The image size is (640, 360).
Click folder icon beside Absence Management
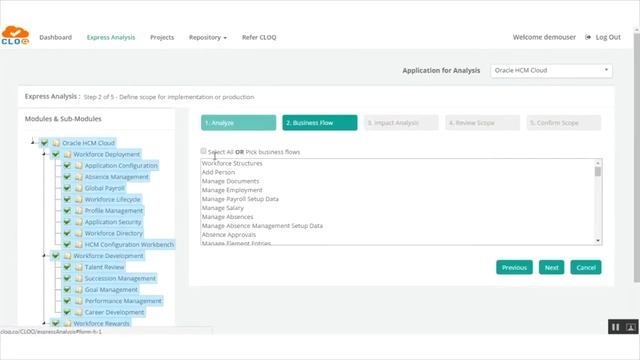[79, 177]
